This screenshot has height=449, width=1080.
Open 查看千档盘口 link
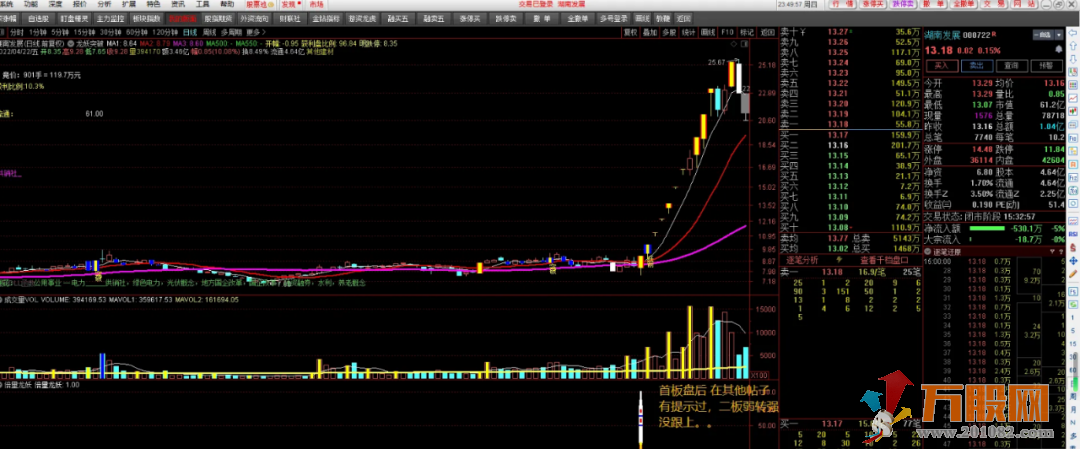884,260
